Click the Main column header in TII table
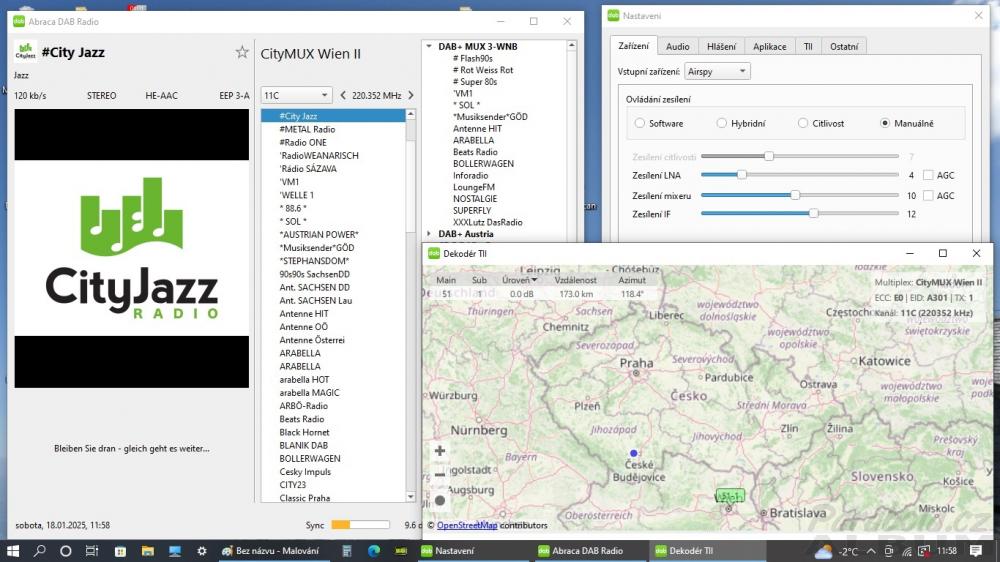The width and height of the screenshot is (1000, 562). pos(446,280)
